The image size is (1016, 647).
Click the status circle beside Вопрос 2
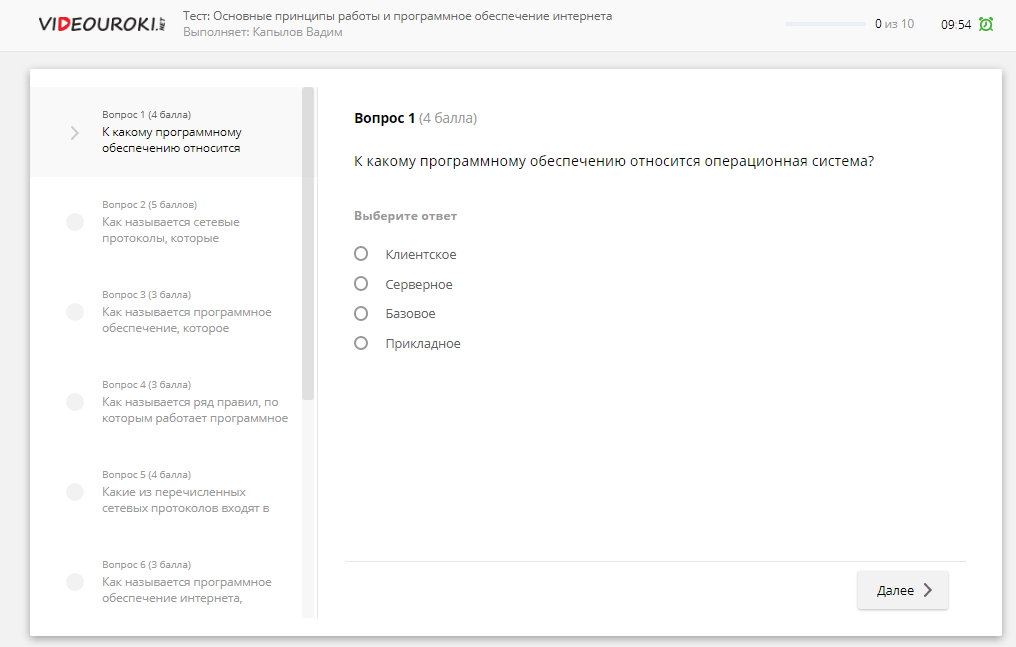75,222
